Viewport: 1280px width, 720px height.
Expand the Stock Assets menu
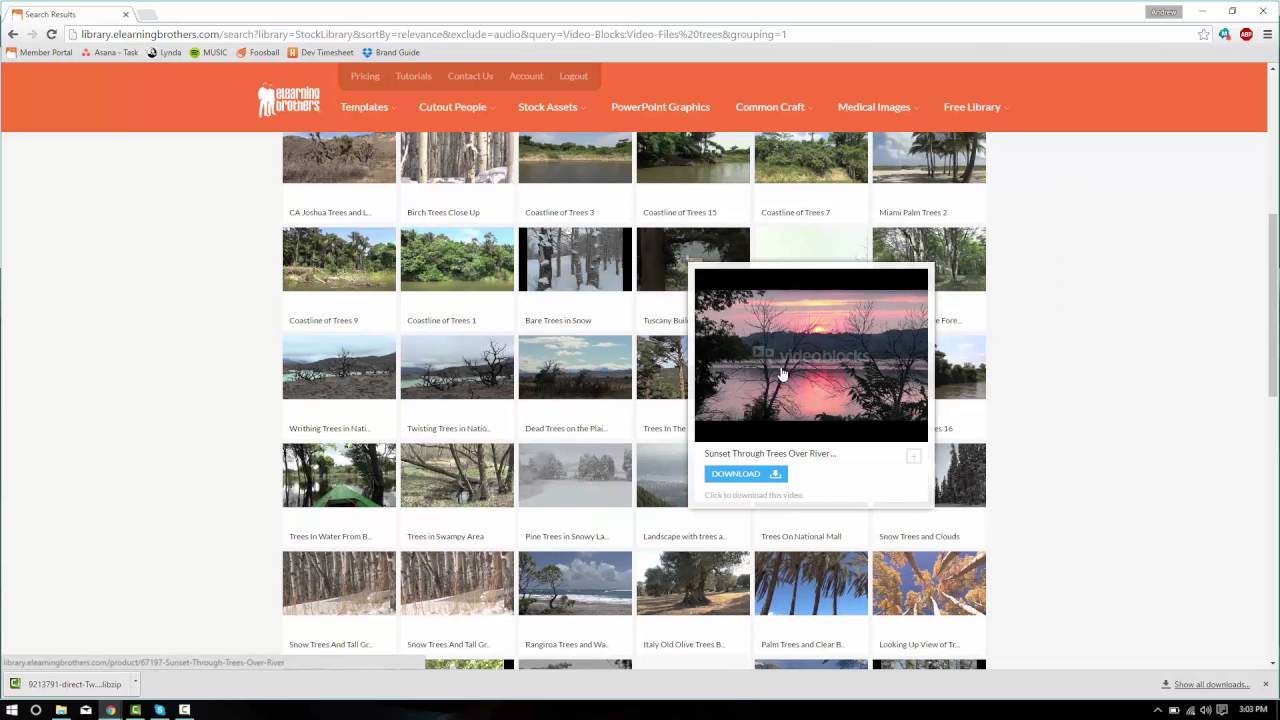pos(551,107)
